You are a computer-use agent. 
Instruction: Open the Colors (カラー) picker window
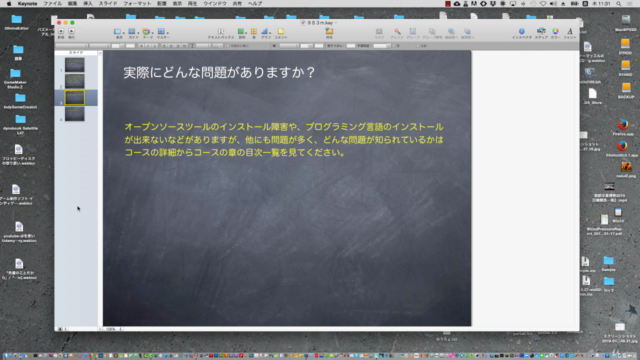[556, 31]
